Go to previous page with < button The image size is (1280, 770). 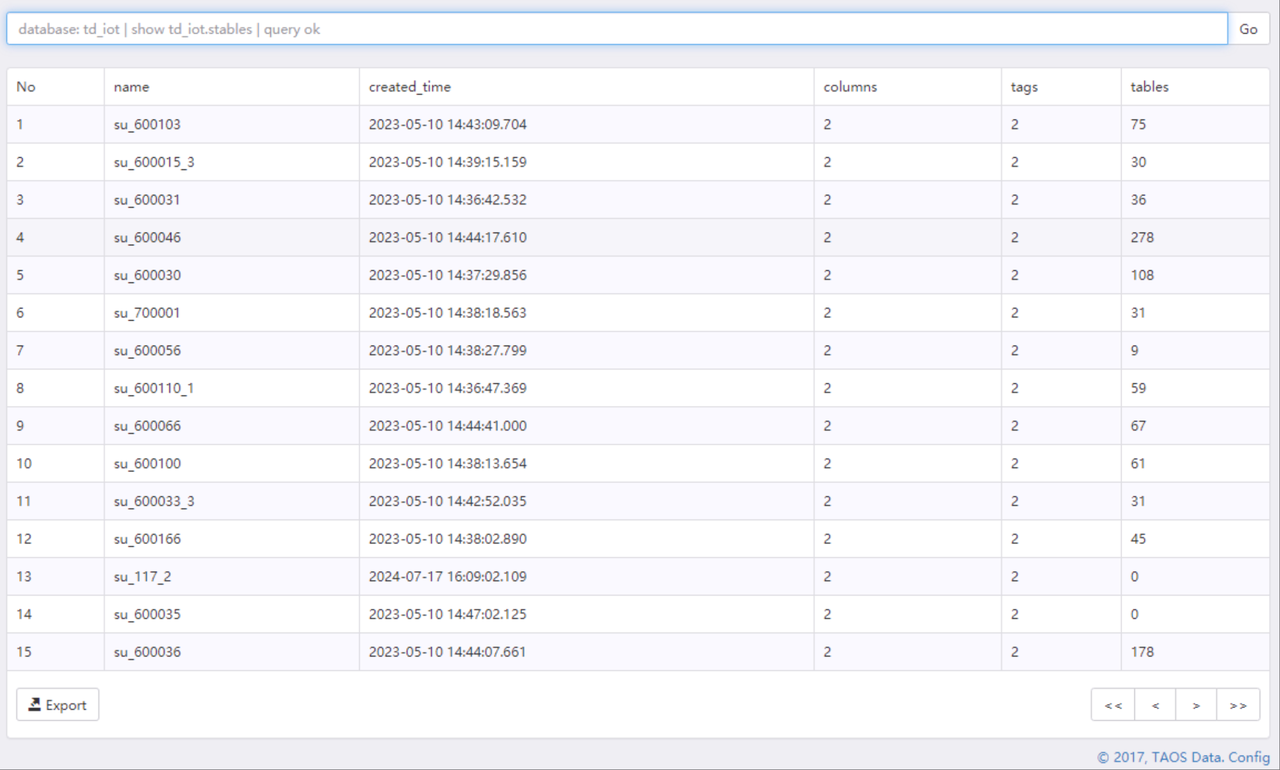pyautogui.click(x=1155, y=705)
